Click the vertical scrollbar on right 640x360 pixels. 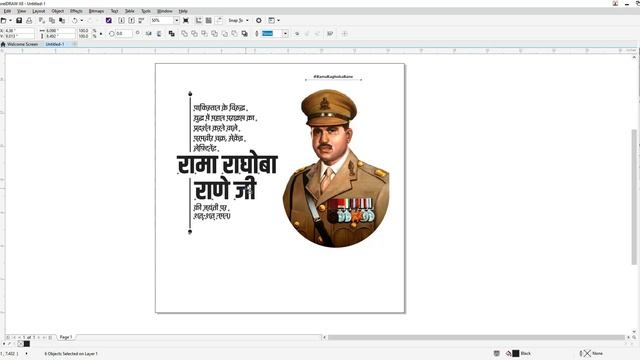point(634,197)
